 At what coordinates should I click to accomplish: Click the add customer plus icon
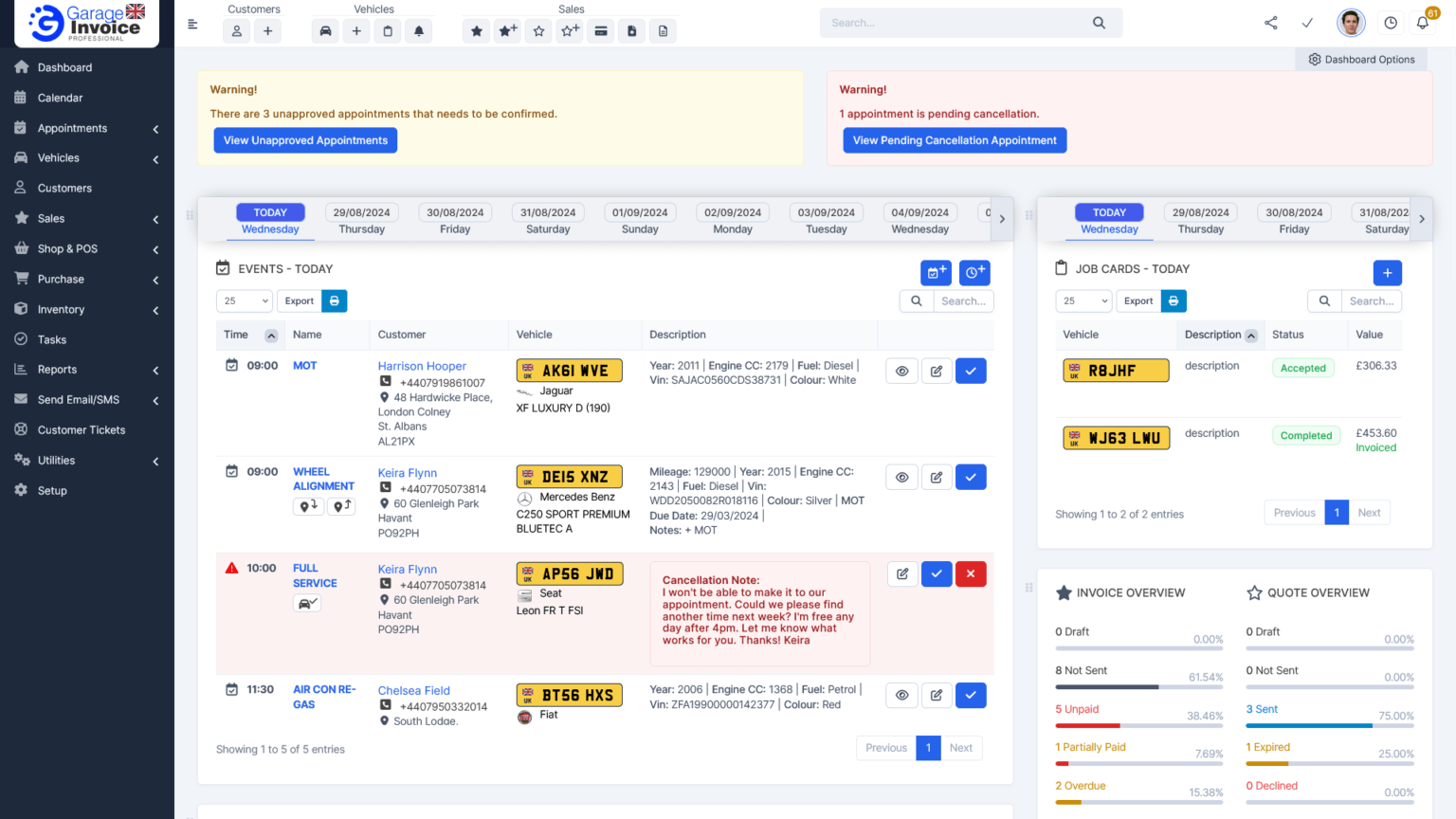pos(267,31)
